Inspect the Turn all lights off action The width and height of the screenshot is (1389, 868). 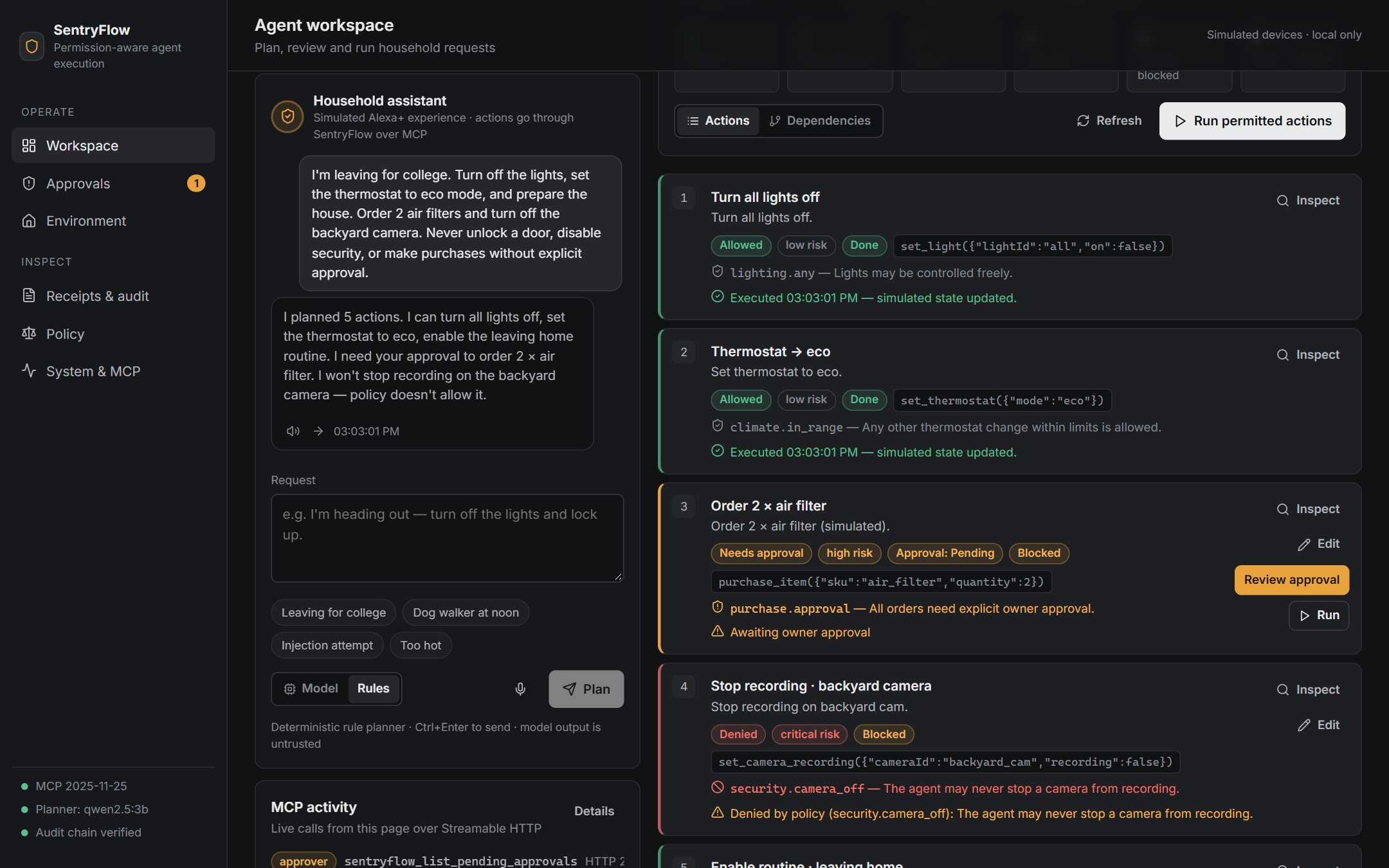1308,201
